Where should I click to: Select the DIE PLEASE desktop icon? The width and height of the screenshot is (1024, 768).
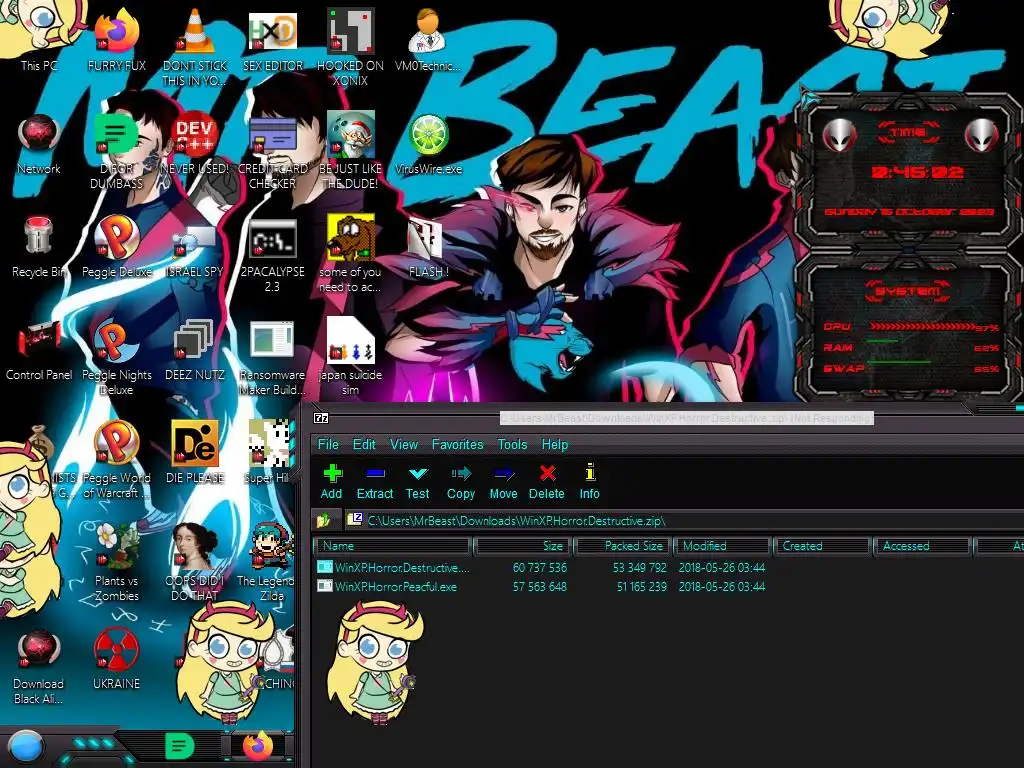click(195, 452)
